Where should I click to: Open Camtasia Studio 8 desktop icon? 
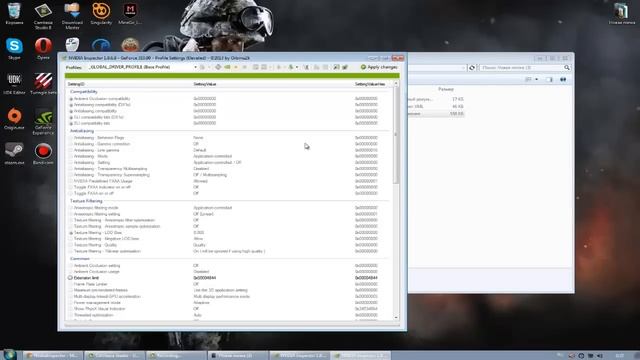tap(43, 16)
